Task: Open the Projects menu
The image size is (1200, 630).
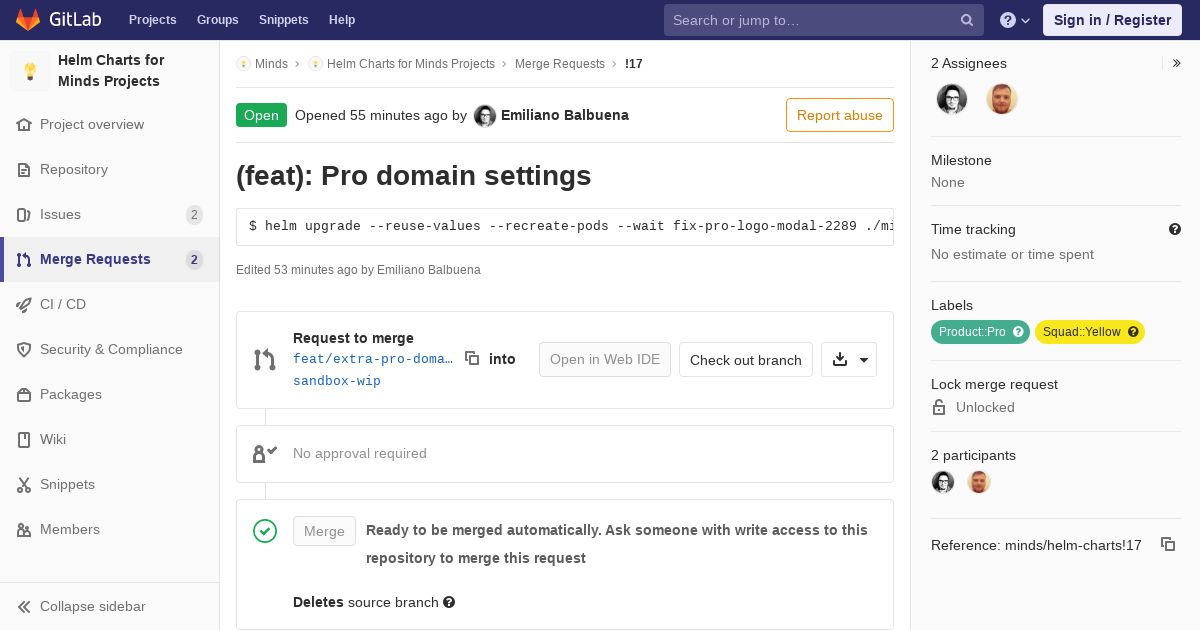Action: point(152,20)
